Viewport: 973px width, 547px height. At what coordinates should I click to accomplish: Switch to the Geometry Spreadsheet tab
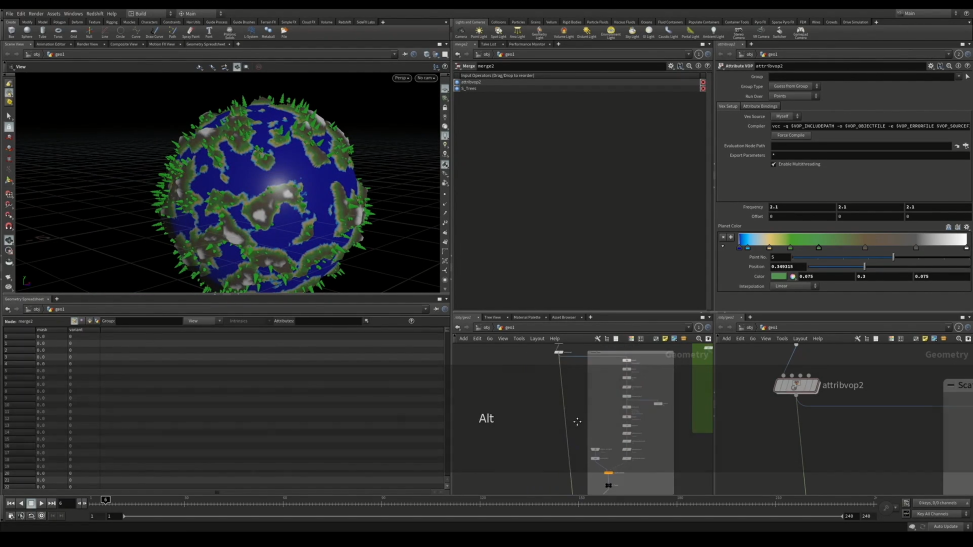coord(205,44)
